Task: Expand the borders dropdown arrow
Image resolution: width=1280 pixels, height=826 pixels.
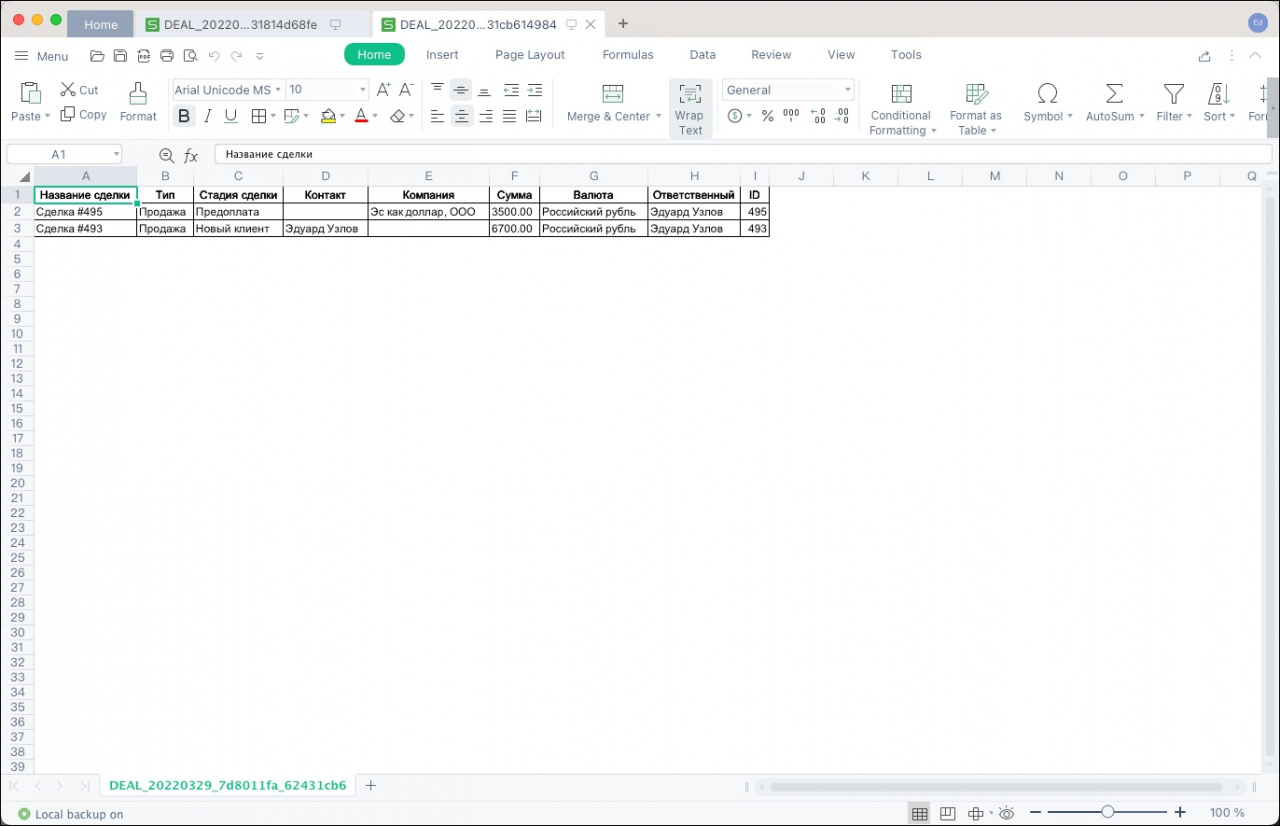Action: coord(272,116)
